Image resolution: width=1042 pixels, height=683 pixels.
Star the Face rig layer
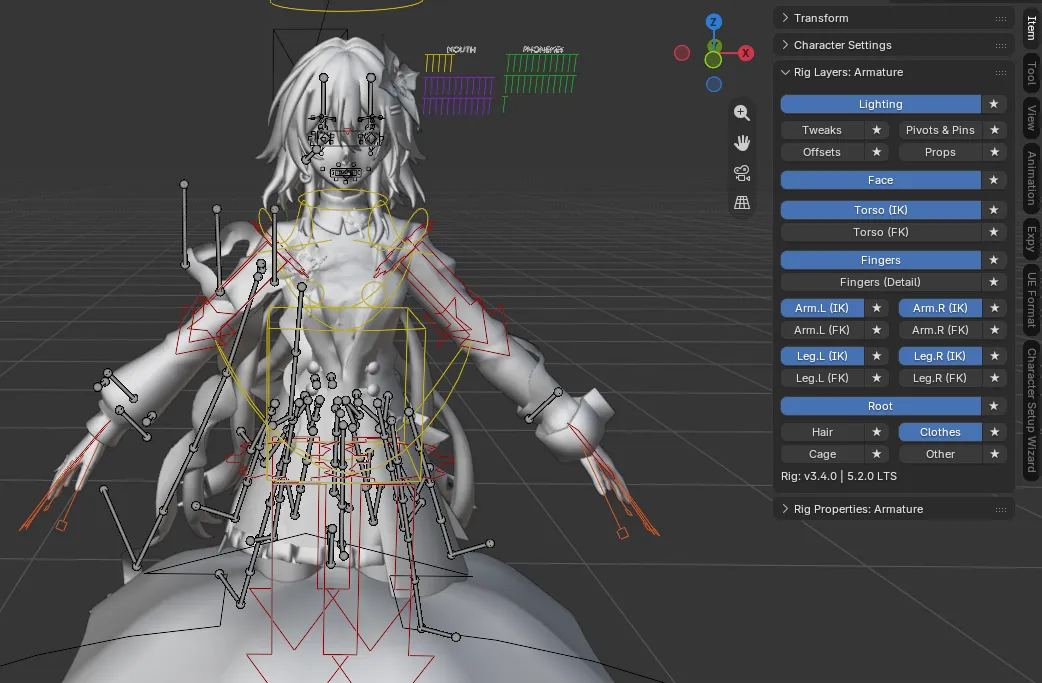click(993, 180)
